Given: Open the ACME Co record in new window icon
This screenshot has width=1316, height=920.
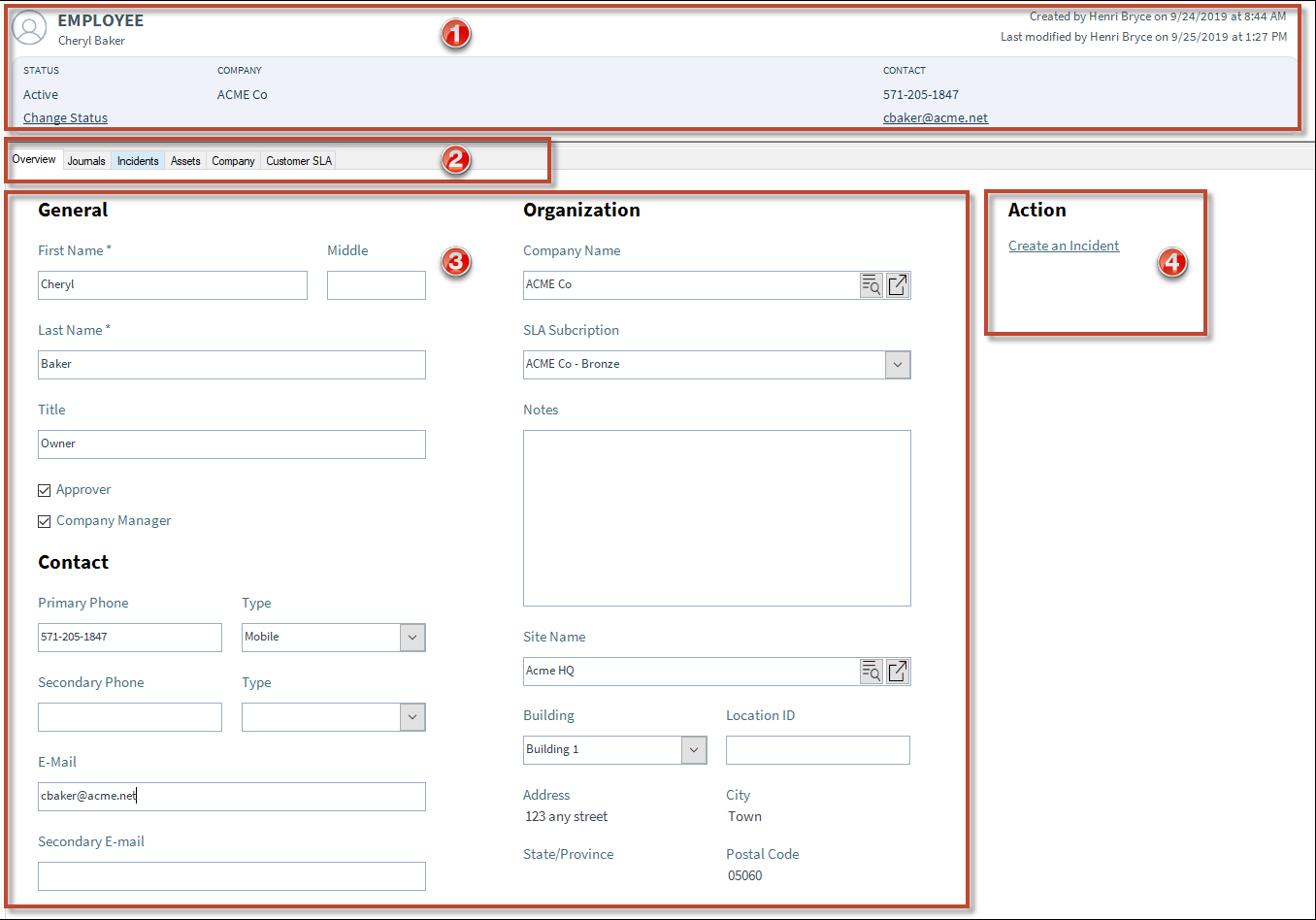Looking at the screenshot, I should (x=897, y=284).
